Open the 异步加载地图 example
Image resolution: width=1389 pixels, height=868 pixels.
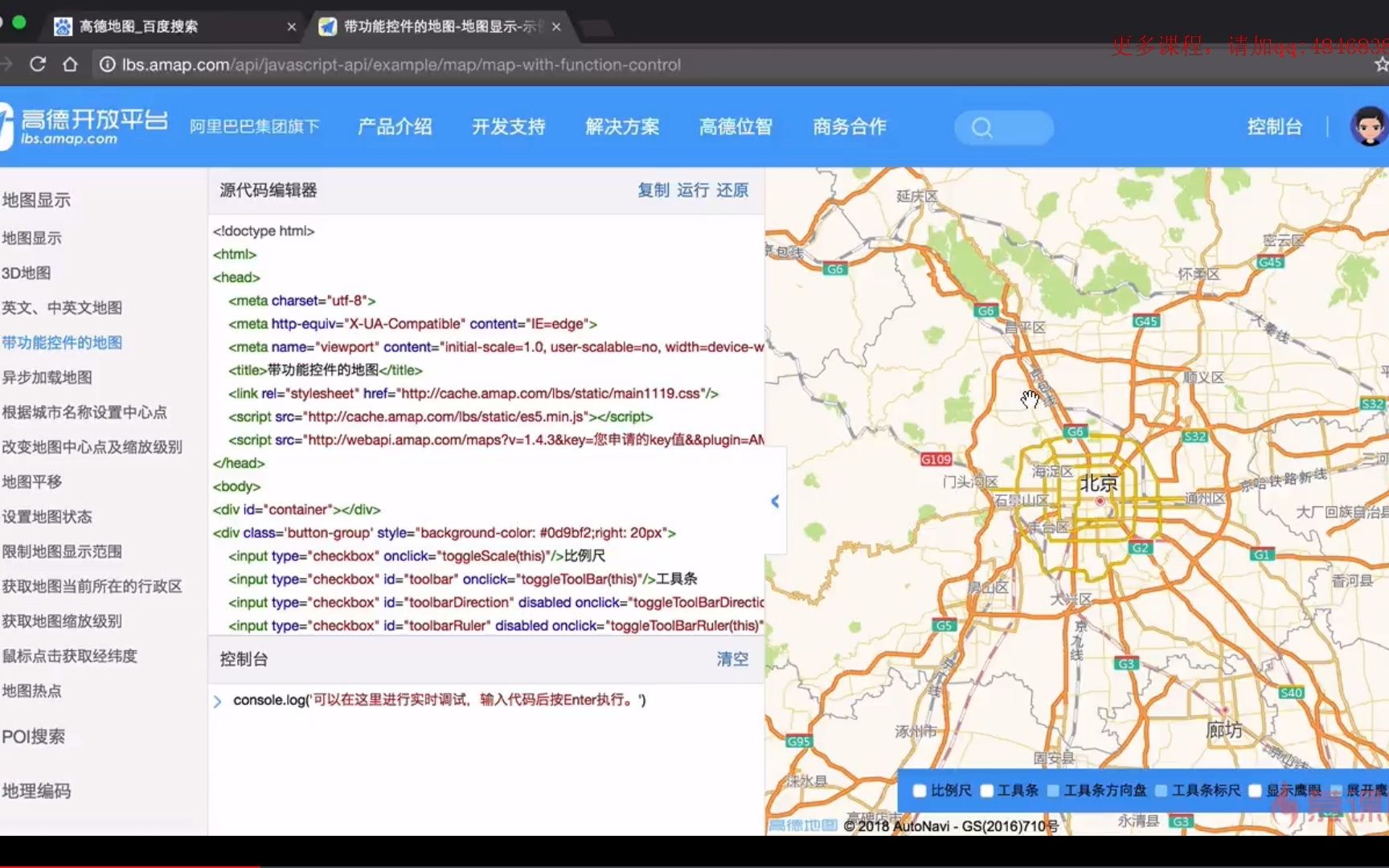[x=47, y=377]
